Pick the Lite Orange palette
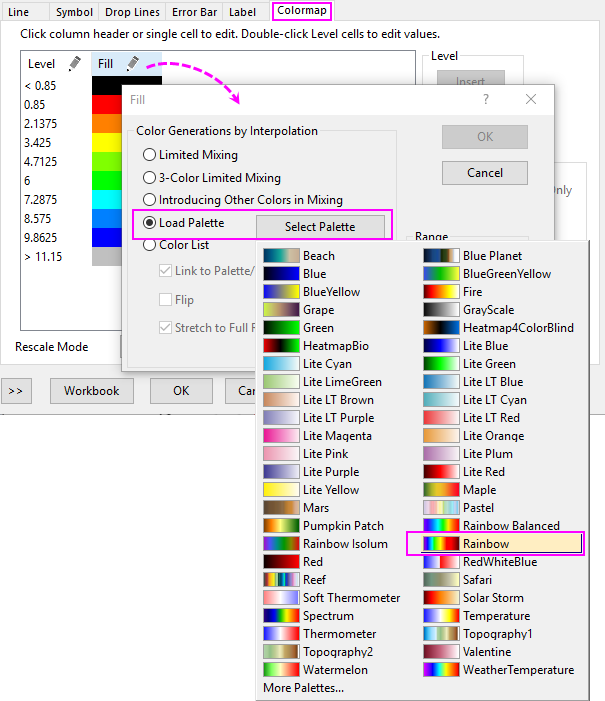This screenshot has width=605, height=701. point(474,436)
